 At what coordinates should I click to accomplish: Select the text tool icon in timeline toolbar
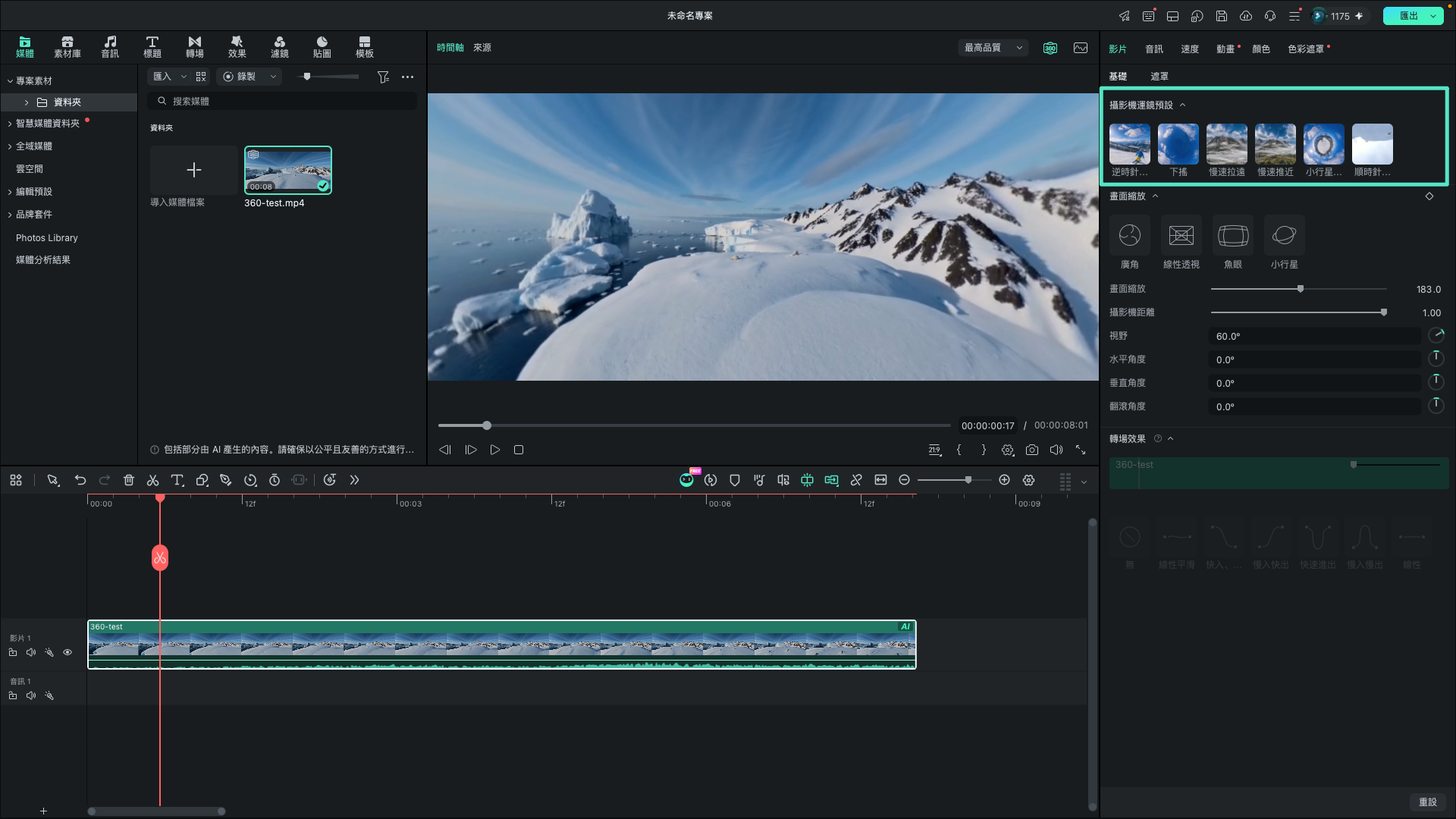pyautogui.click(x=177, y=480)
